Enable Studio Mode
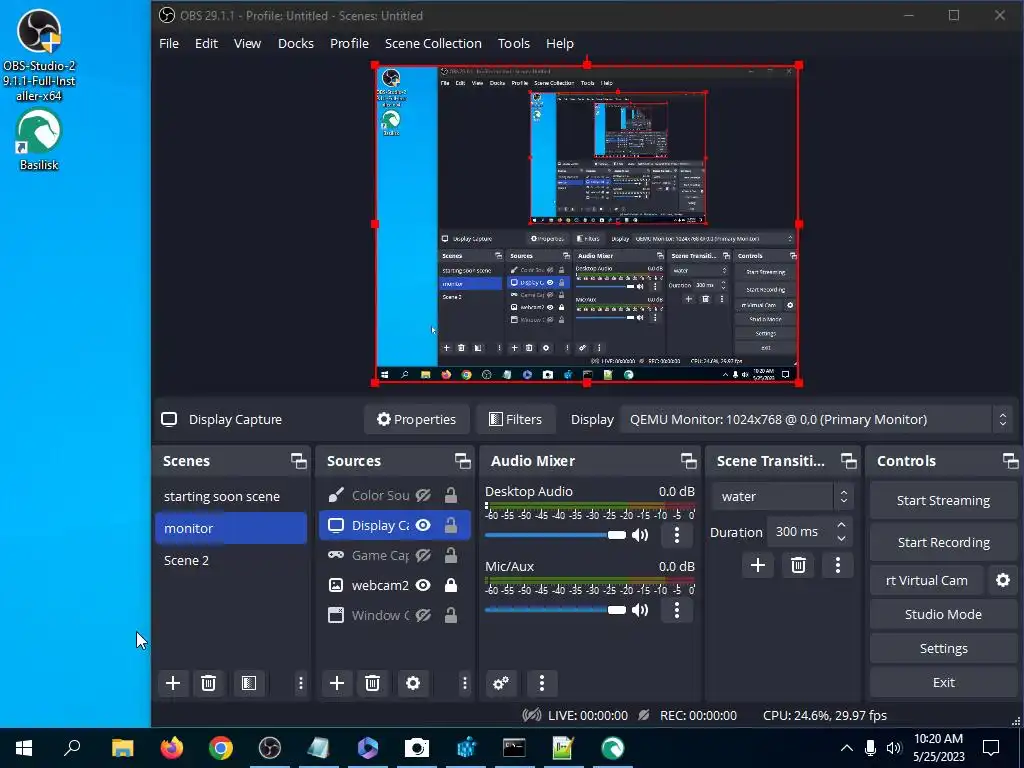The image size is (1024, 768). (943, 614)
